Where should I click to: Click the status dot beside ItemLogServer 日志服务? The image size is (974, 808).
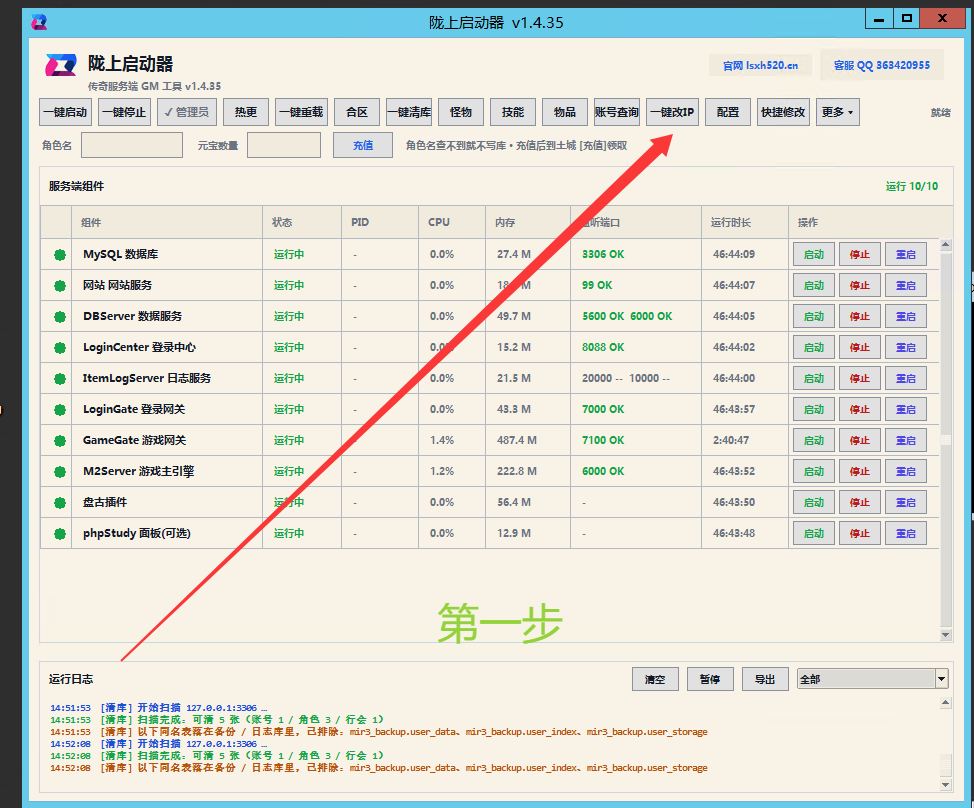click(x=60, y=378)
